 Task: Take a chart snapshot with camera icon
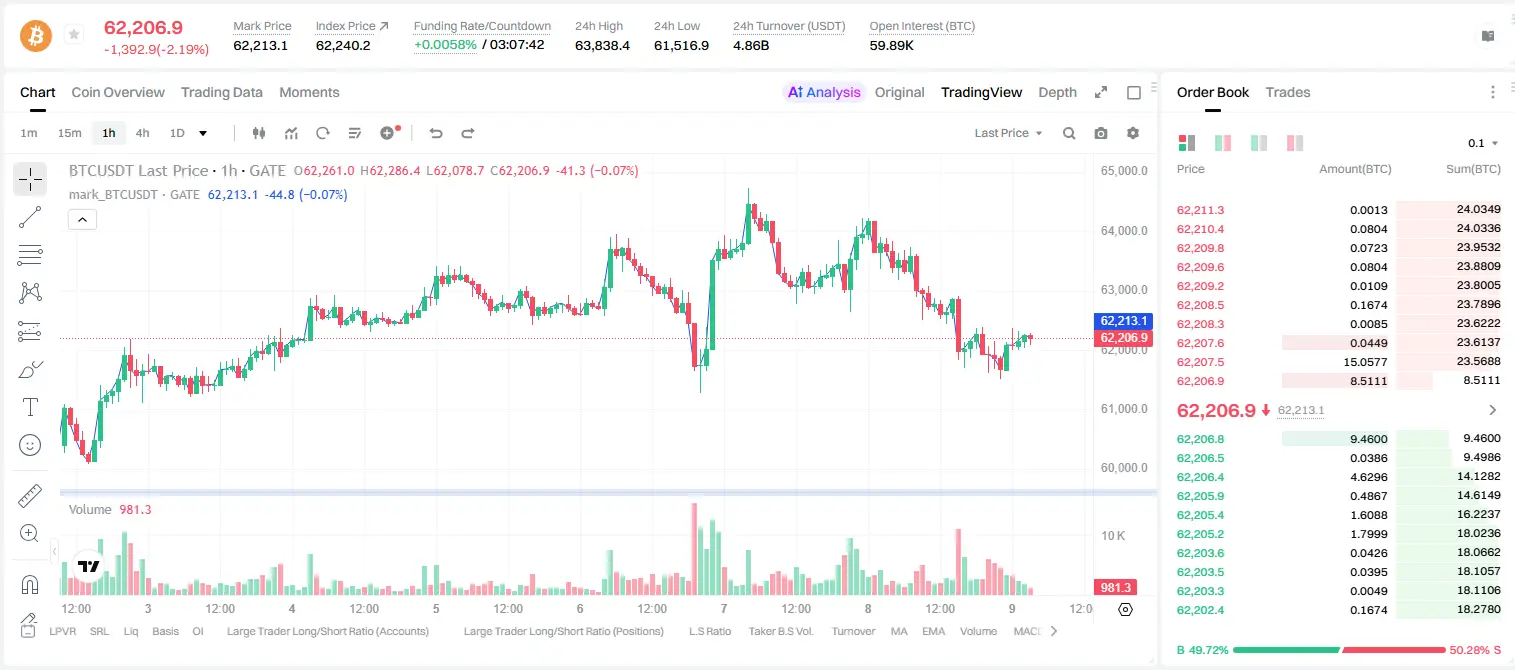click(x=1101, y=133)
